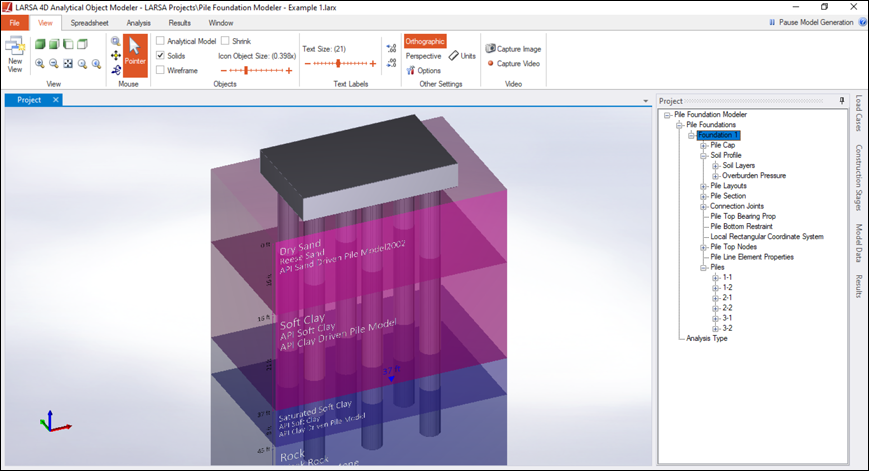Click the LARSA application logo icon

point(7,7)
